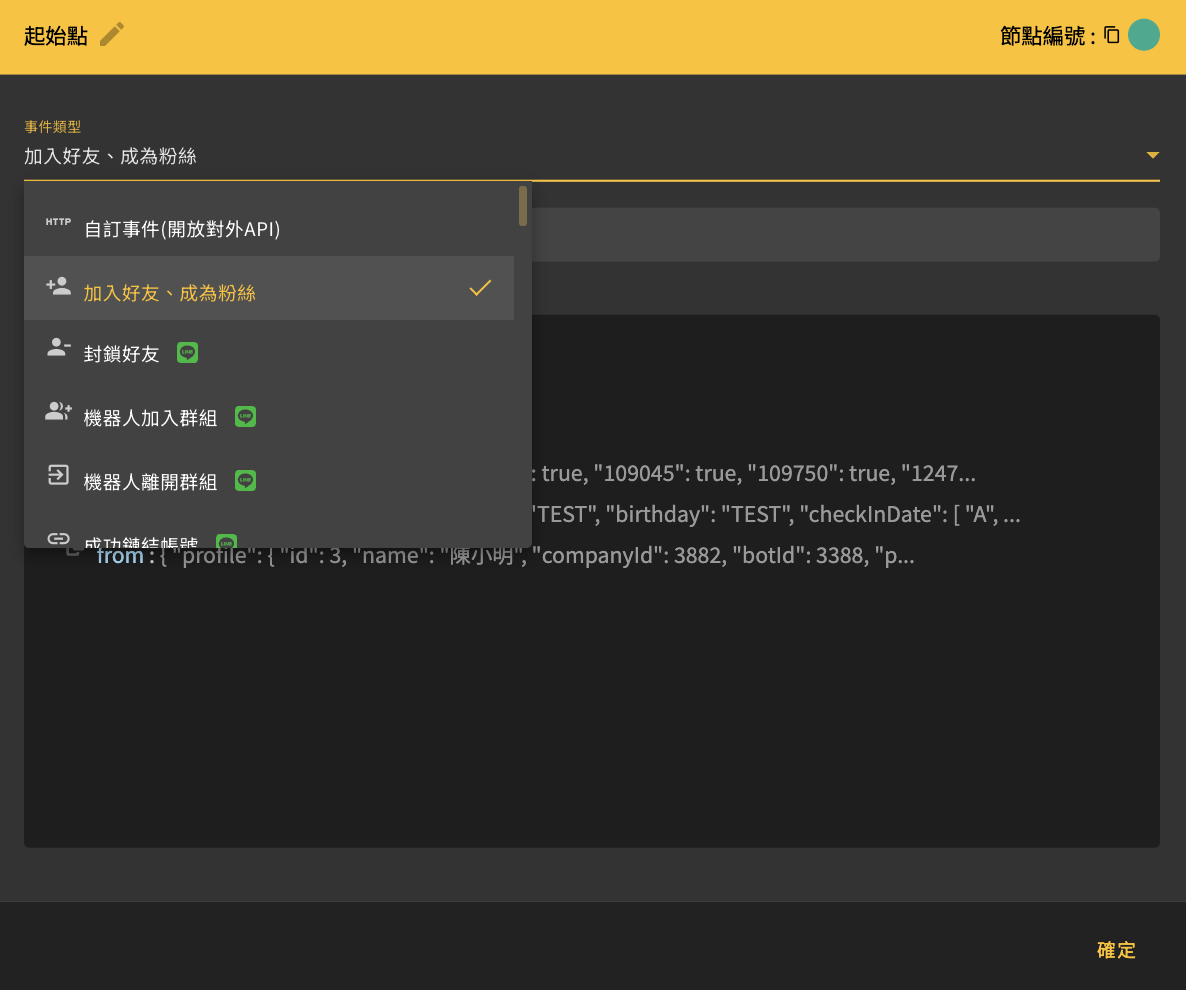Click the exit icon for 機器人離開群組
The image size is (1186, 990).
tap(58, 475)
